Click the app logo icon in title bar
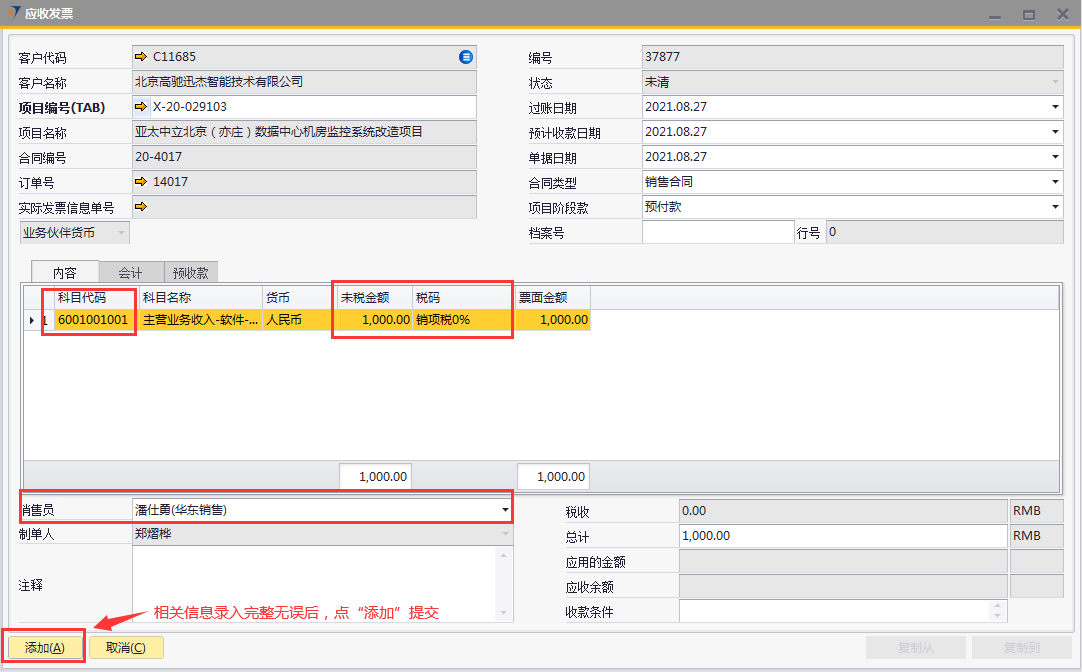This screenshot has width=1082, height=672. point(13,13)
